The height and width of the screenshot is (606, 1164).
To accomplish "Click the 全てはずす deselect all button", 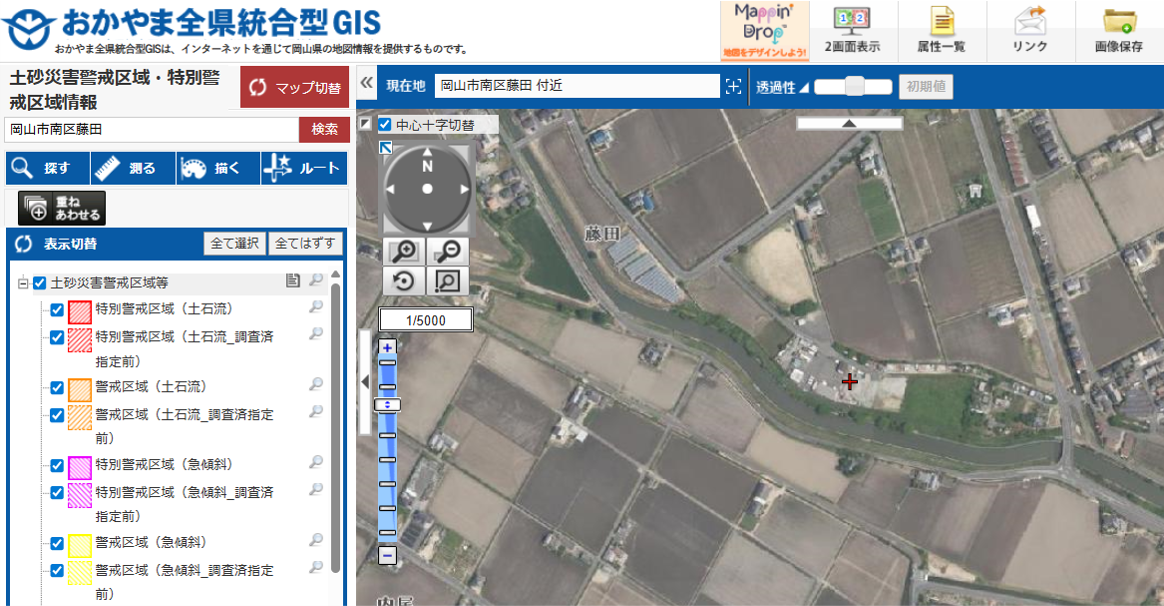I will [305, 243].
